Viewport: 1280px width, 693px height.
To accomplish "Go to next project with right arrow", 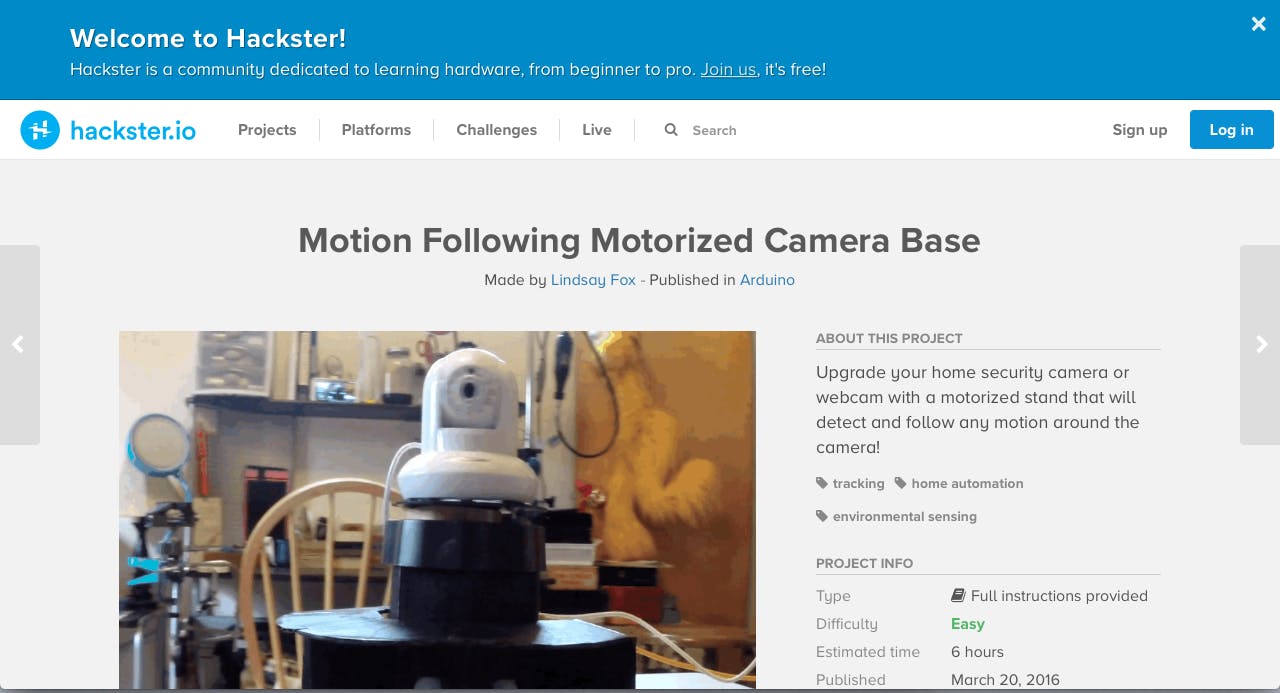I will click(1260, 344).
